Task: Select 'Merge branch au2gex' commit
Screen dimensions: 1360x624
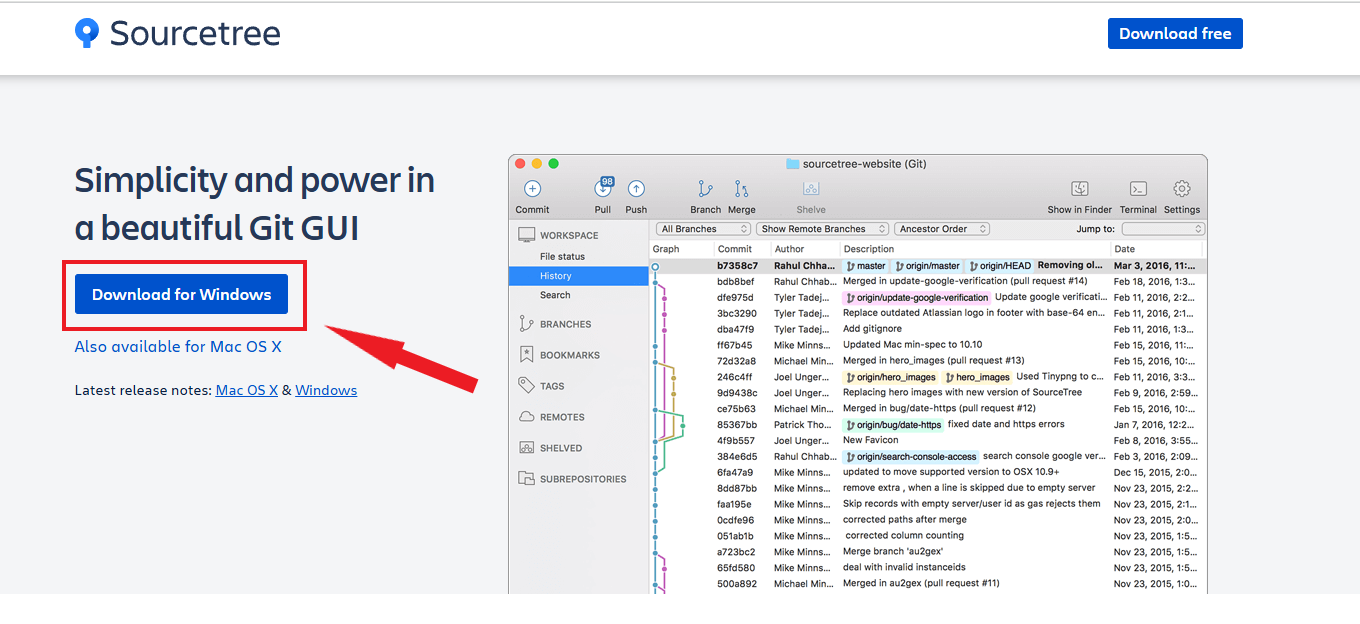Action: click(x=928, y=552)
